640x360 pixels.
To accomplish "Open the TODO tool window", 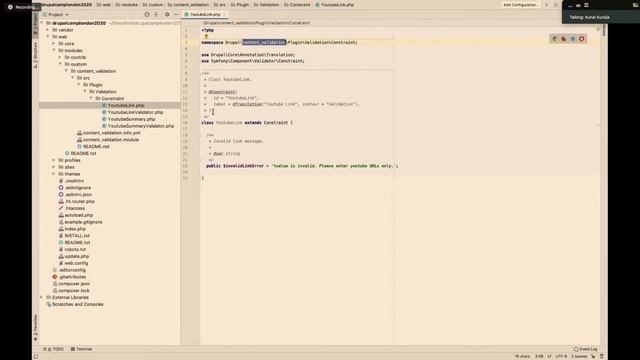I will point(54,349).
